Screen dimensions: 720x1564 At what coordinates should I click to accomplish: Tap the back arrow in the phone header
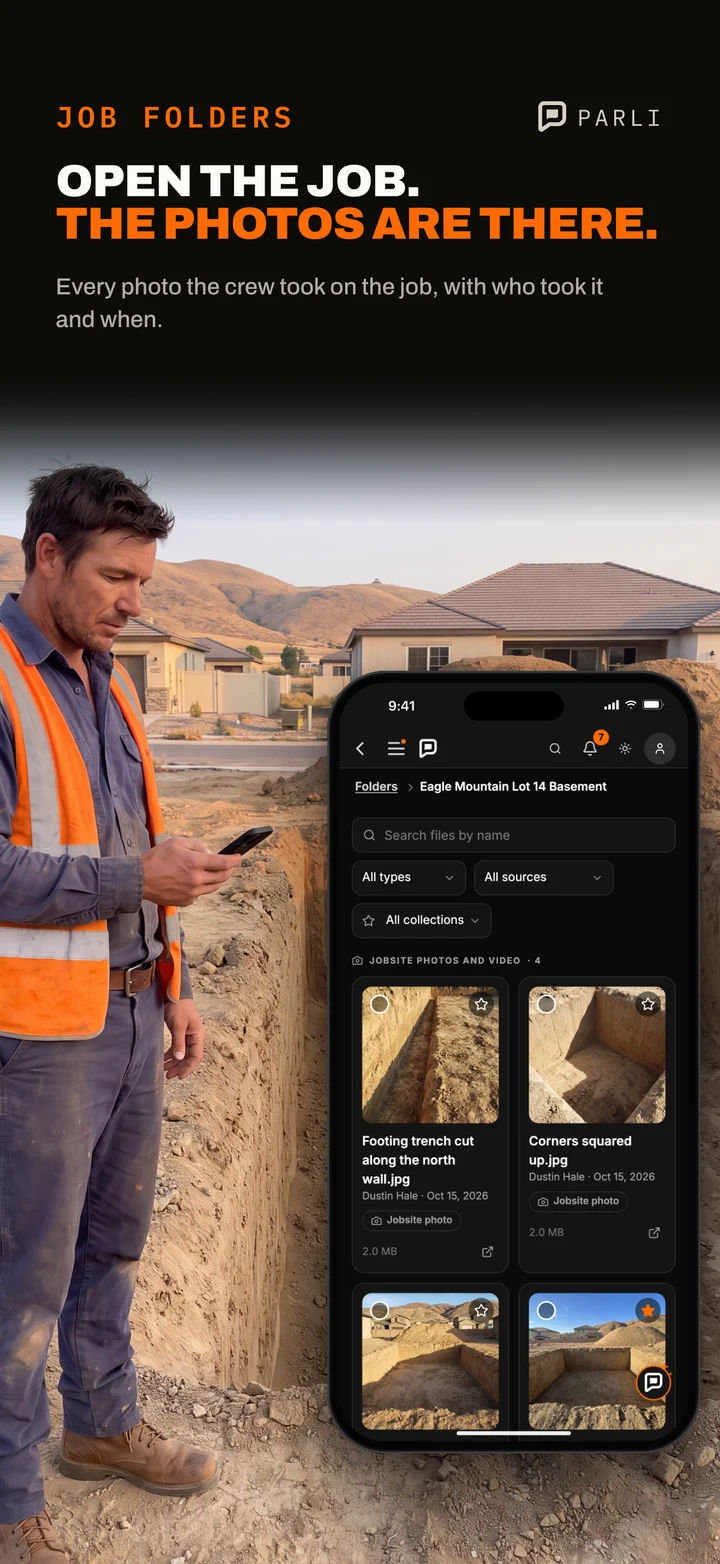point(361,748)
